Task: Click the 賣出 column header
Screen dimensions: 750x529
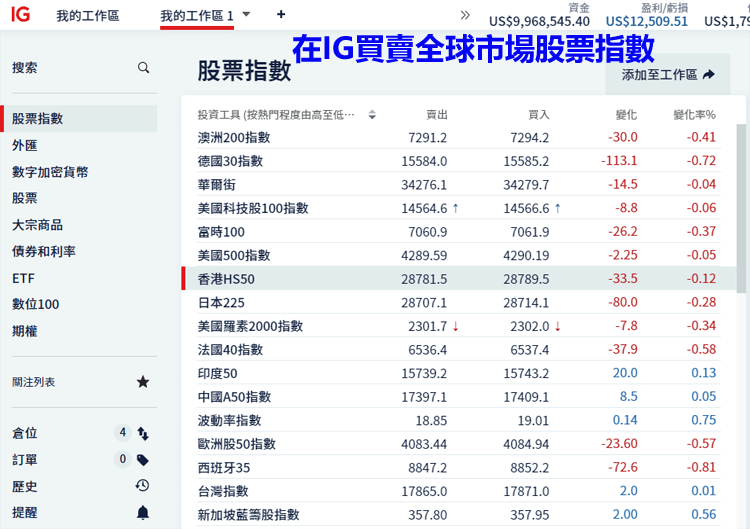Action: click(437, 115)
